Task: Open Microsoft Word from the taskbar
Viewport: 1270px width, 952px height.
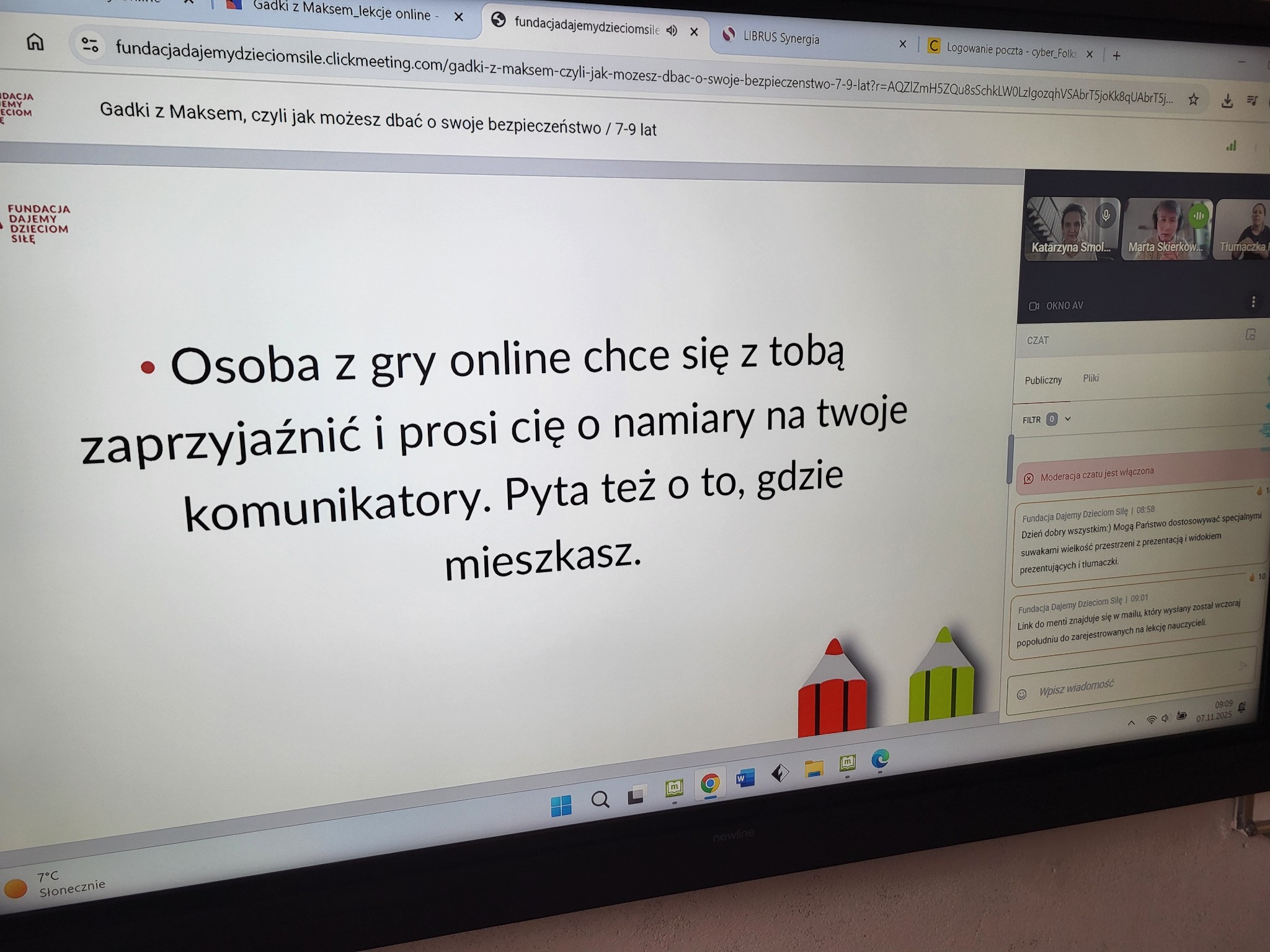Action: (x=745, y=777)
